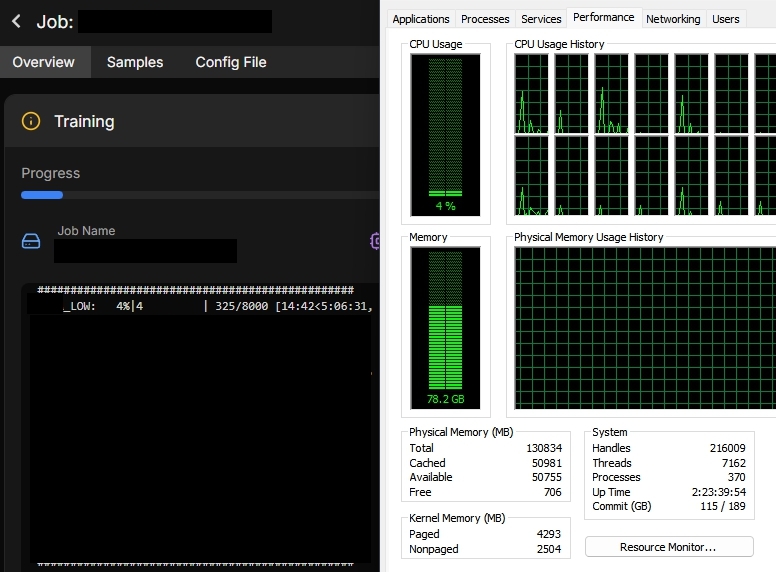
Task: Click the first CPU Usage History graph
Action: 531,94
